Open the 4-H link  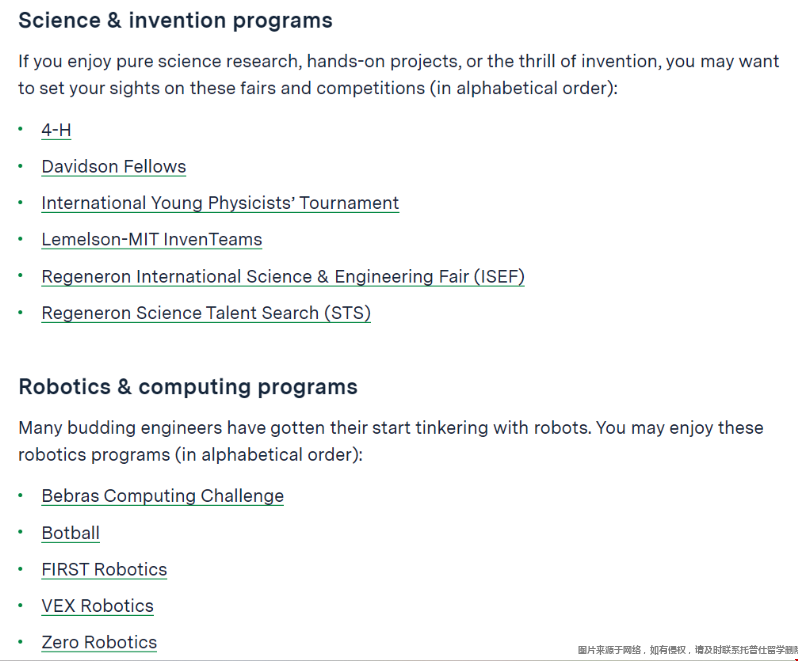[x=56, y=130]
